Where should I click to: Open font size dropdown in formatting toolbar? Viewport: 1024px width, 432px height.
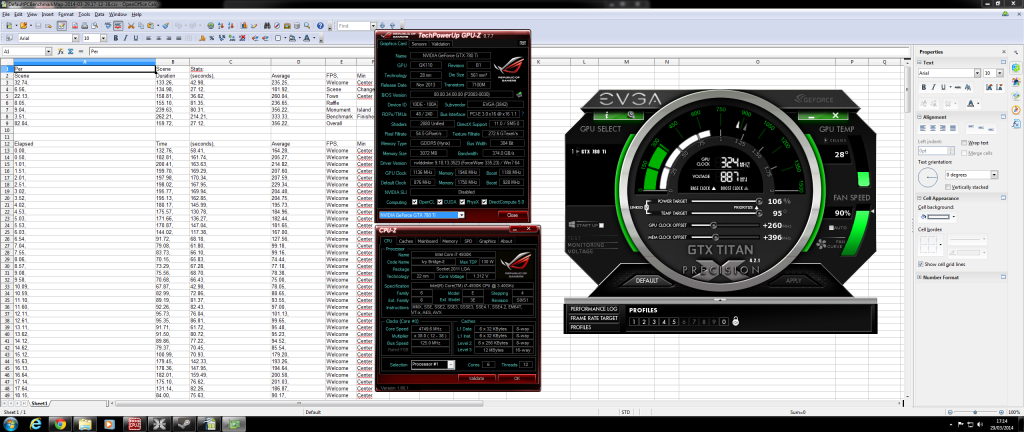point(103,38)
